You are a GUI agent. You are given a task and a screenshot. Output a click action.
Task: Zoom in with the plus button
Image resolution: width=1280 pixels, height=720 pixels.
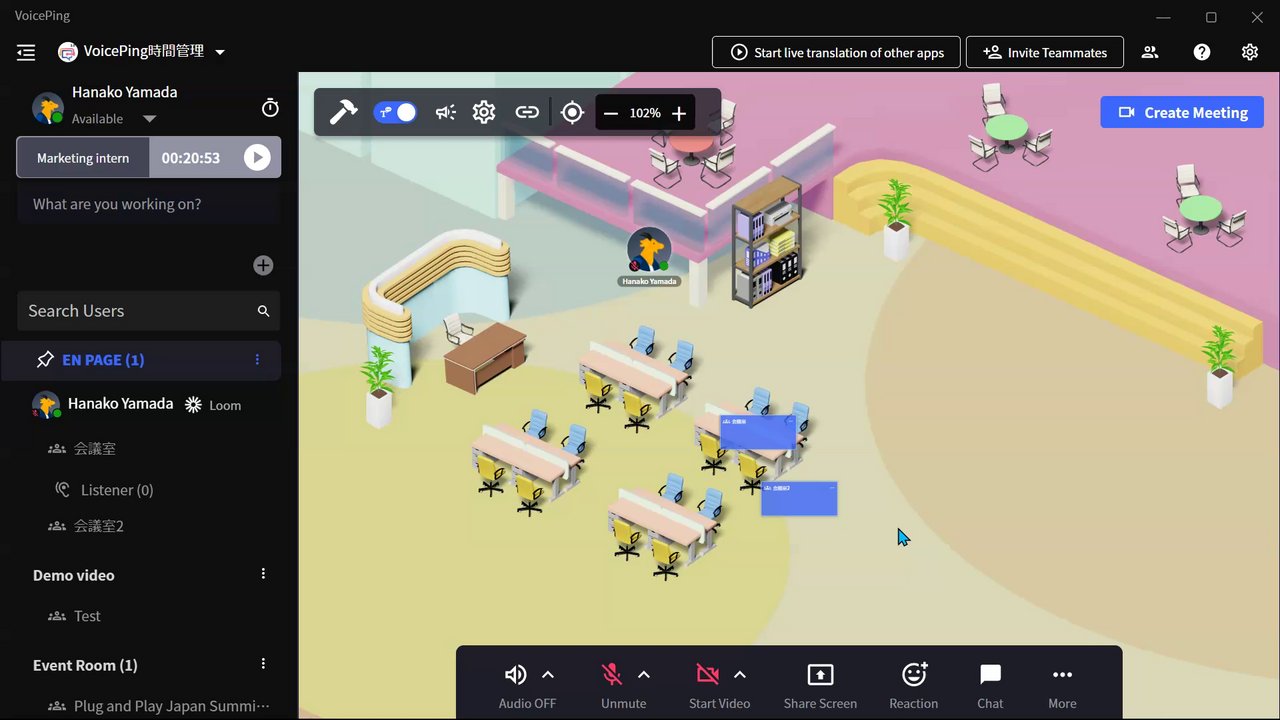[x=679, y=113]
